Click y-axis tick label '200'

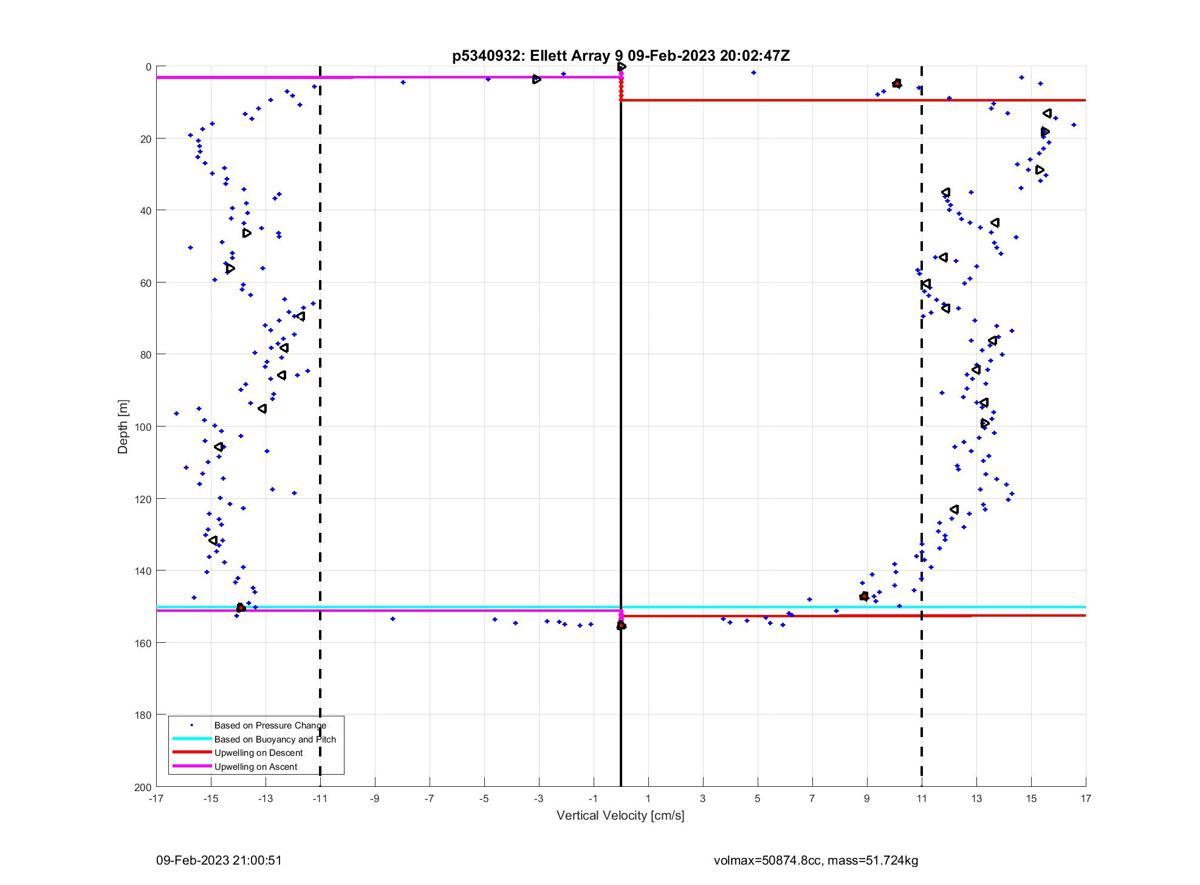tap(143, 787)
